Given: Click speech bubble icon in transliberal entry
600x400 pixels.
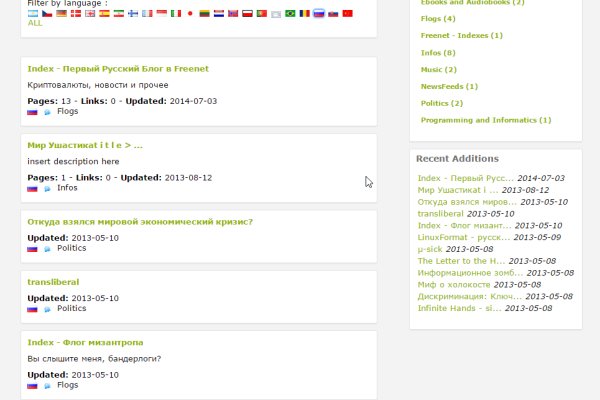Looking at the screenshot, I should [x=47, y=309].
